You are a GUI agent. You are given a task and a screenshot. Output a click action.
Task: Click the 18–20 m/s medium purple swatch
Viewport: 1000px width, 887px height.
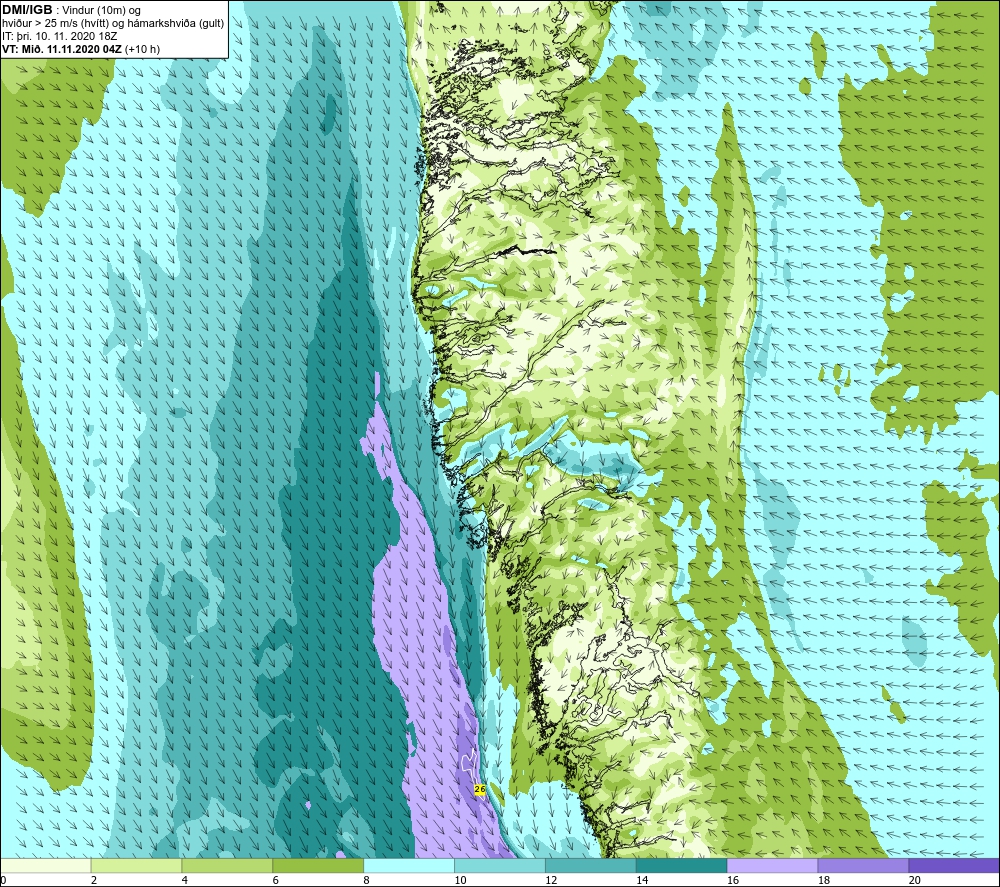[864, 865]
